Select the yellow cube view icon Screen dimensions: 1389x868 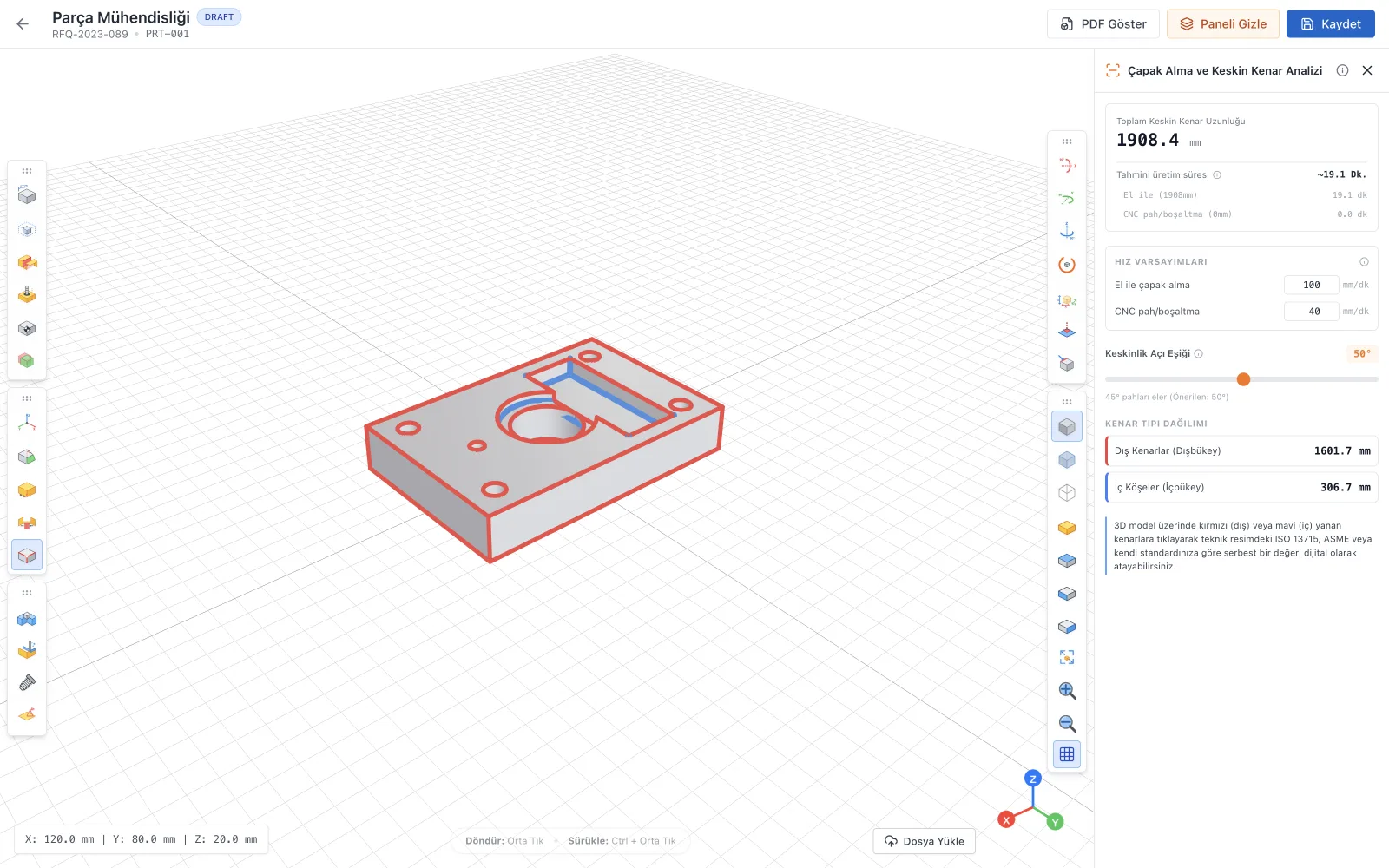[x=1067, y=528]
